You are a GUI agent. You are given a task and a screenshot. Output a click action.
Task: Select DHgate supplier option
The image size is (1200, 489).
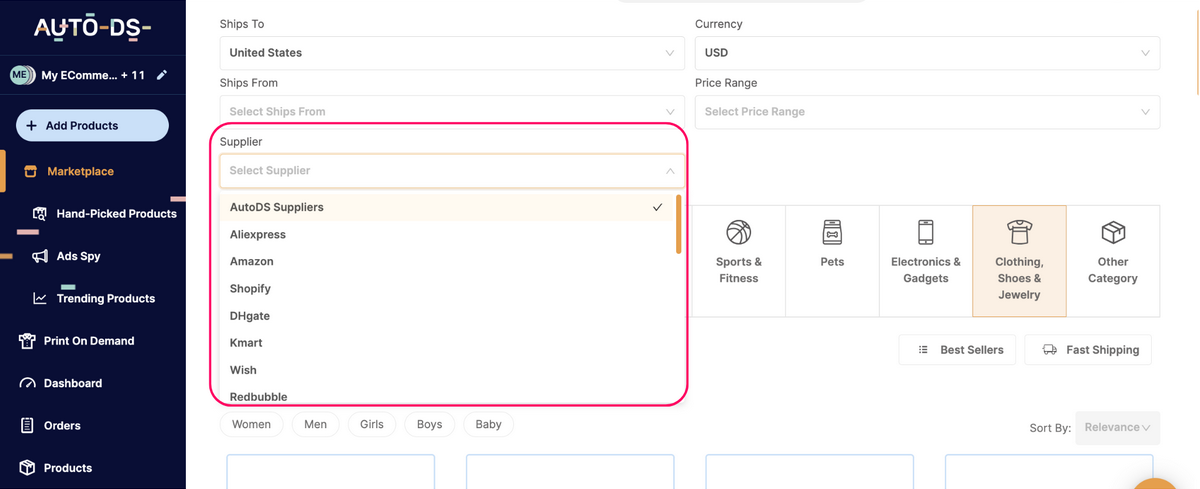[448, 316]
